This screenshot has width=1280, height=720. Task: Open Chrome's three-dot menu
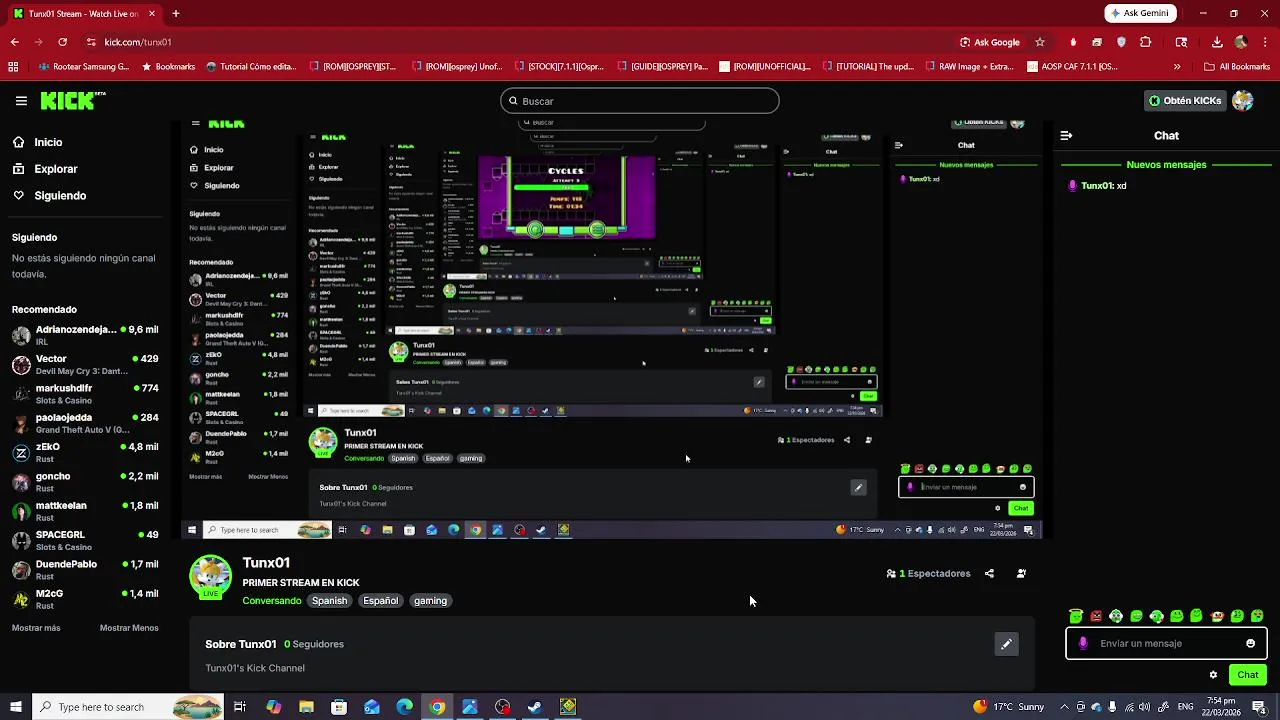click(1265, 42)
